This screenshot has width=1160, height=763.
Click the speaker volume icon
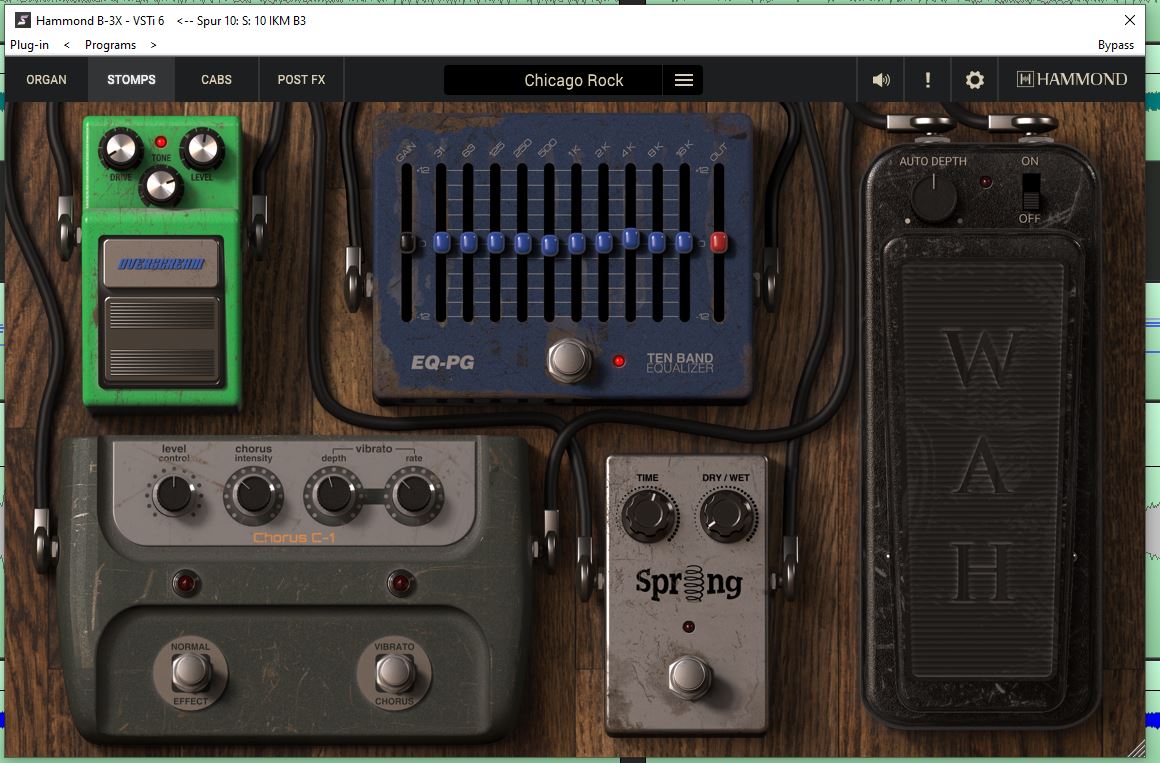pos(880,80)
